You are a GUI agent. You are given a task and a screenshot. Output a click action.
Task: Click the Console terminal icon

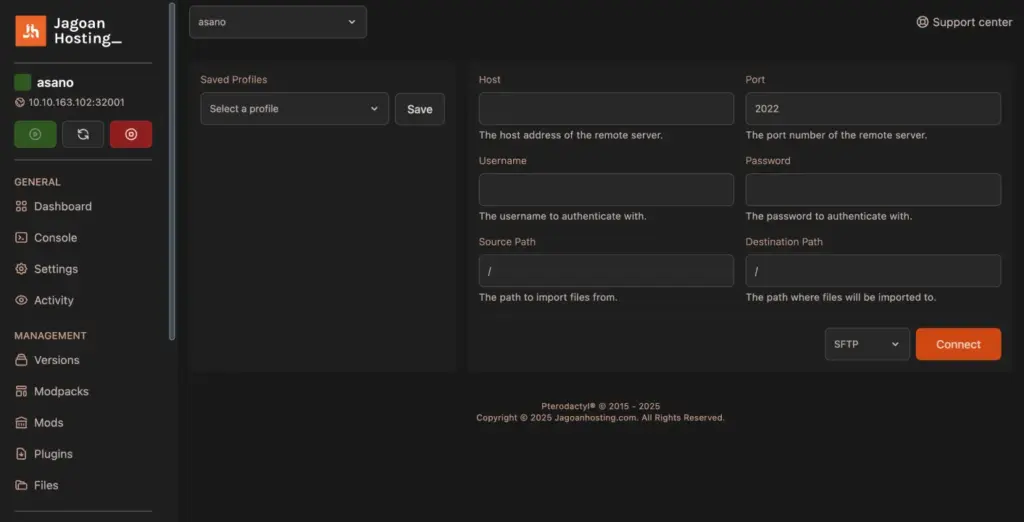21,238
